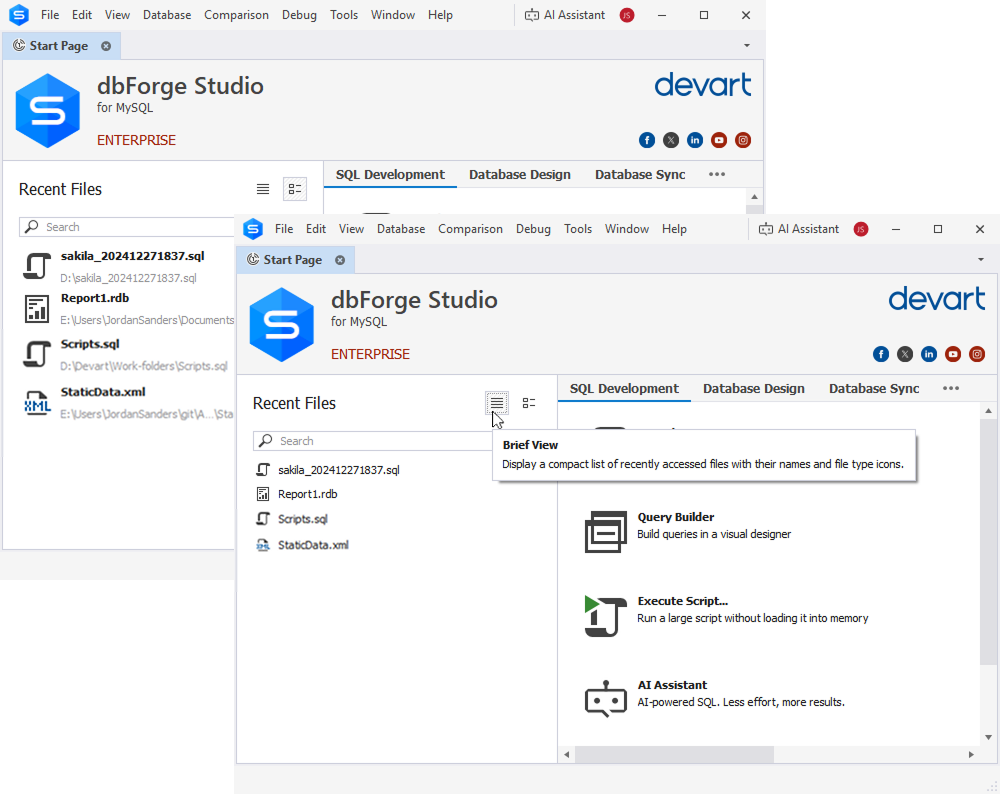
Task: Show more tabs via ellipsis, front window
Action: point(951,388)
